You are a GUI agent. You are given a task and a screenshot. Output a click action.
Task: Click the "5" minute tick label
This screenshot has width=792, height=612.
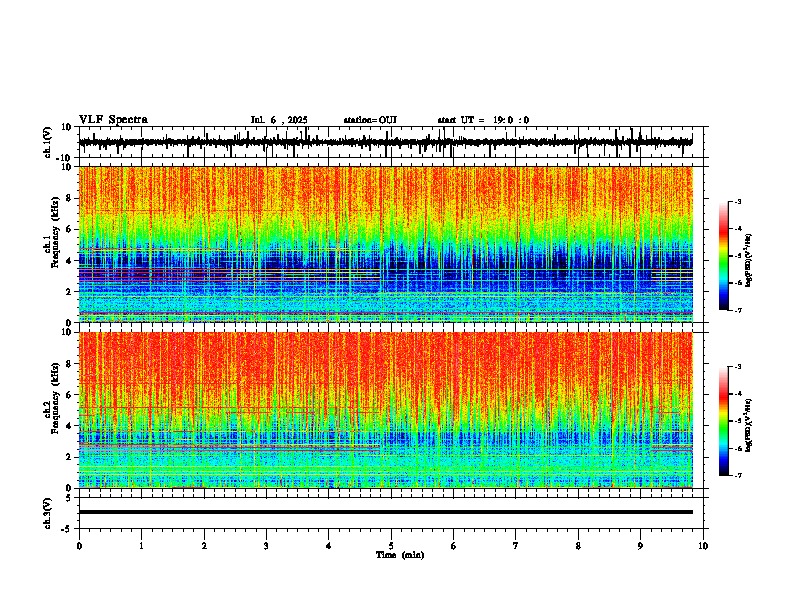point(391,546)
